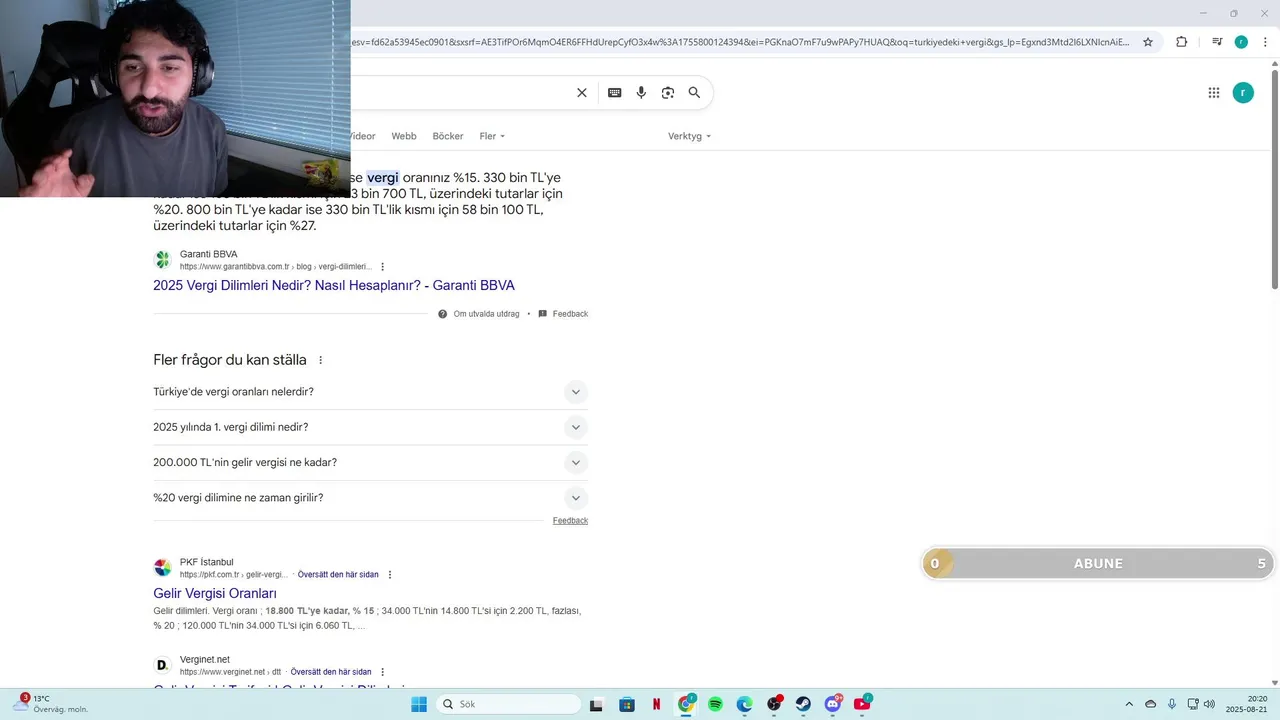The width and height of the screenshot is (1280, 720).
Task: Click 'Om utvalda utdrag' link
Action: (x=486, y=314)
